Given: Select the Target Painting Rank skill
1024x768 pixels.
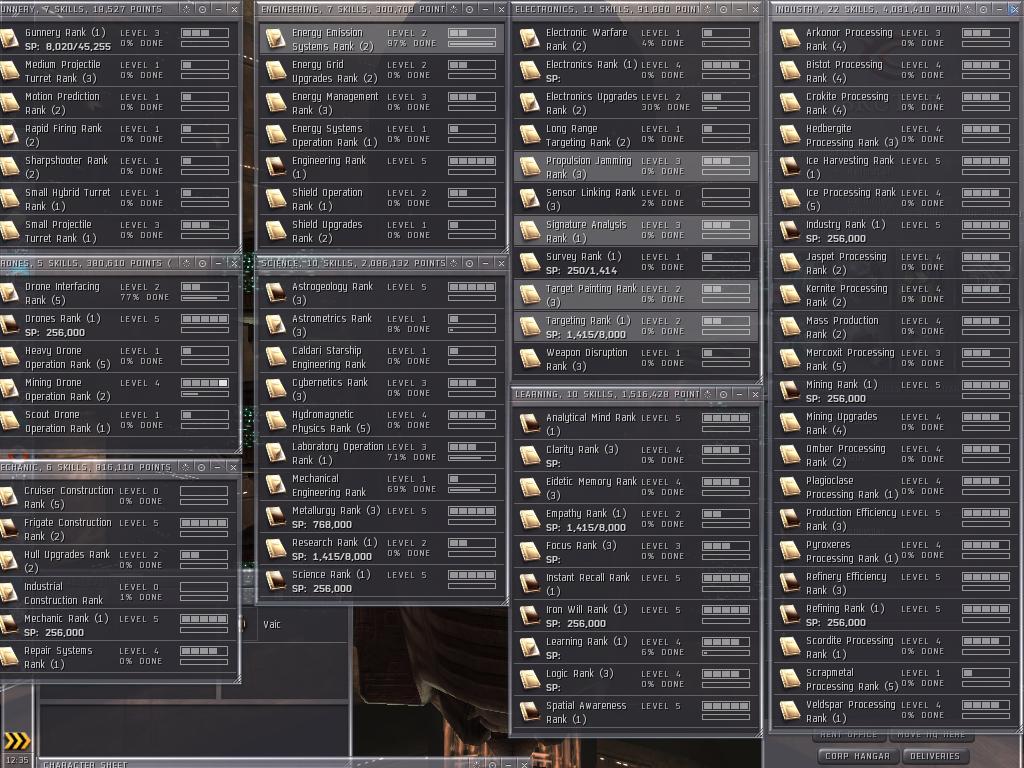Looking at the screenshot, I should (635, 295).
